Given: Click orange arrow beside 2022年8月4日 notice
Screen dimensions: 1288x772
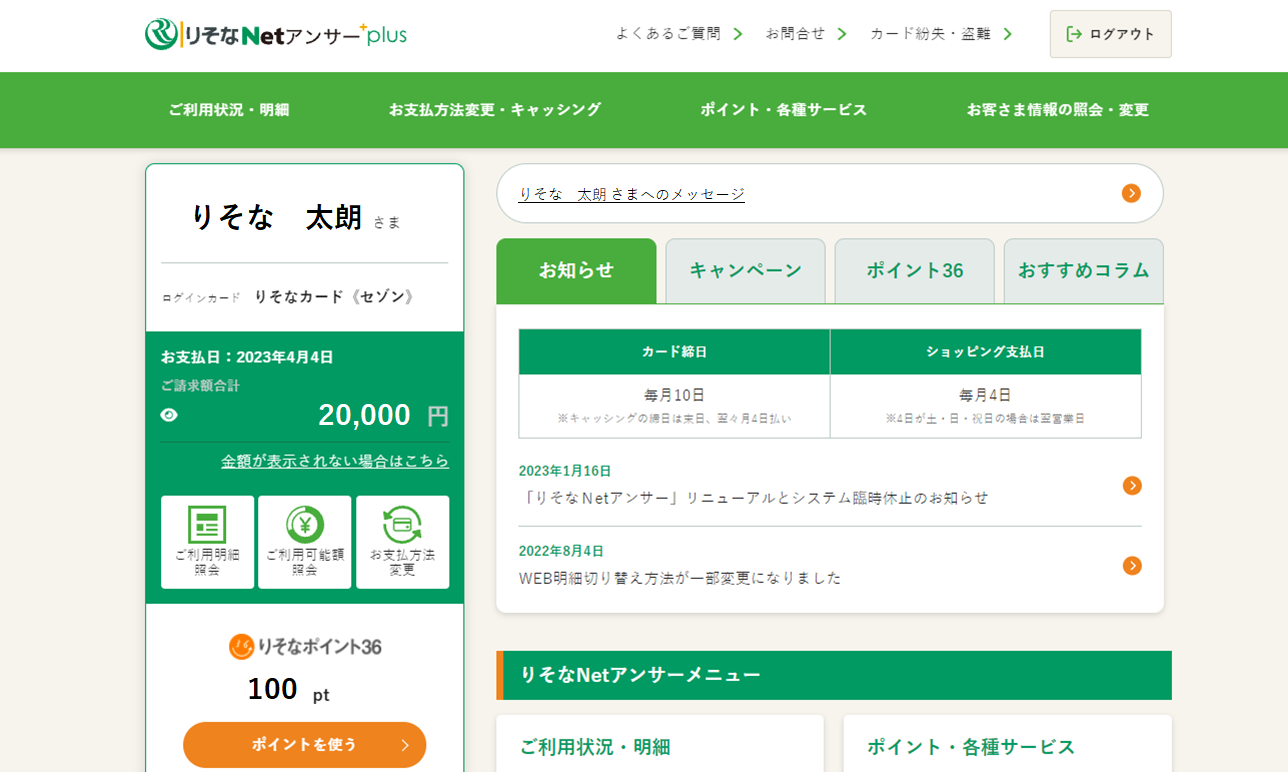Looking at the screenshot, I should (x=1132, y=566).
